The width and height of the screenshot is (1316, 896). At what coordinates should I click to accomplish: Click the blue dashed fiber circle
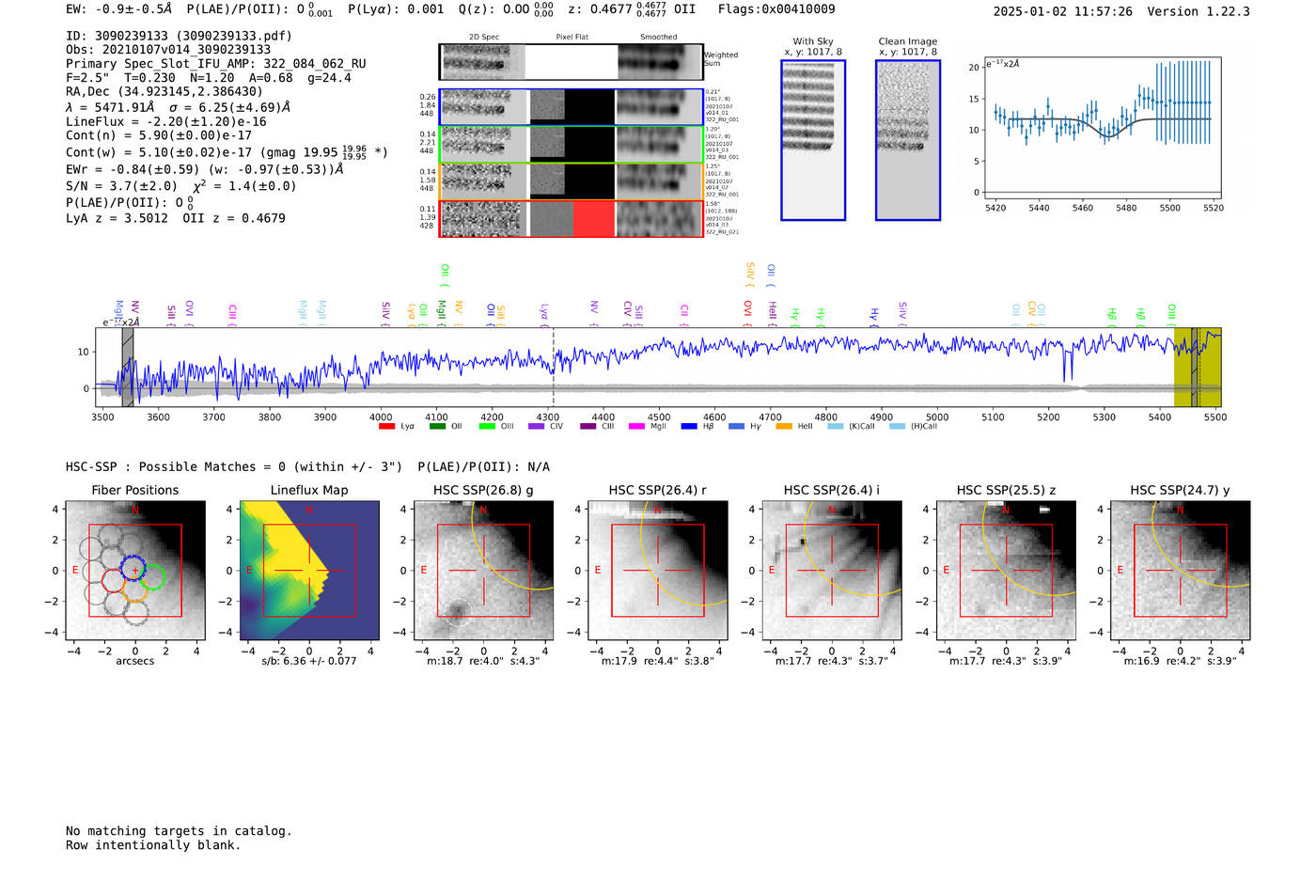[134, 567]
